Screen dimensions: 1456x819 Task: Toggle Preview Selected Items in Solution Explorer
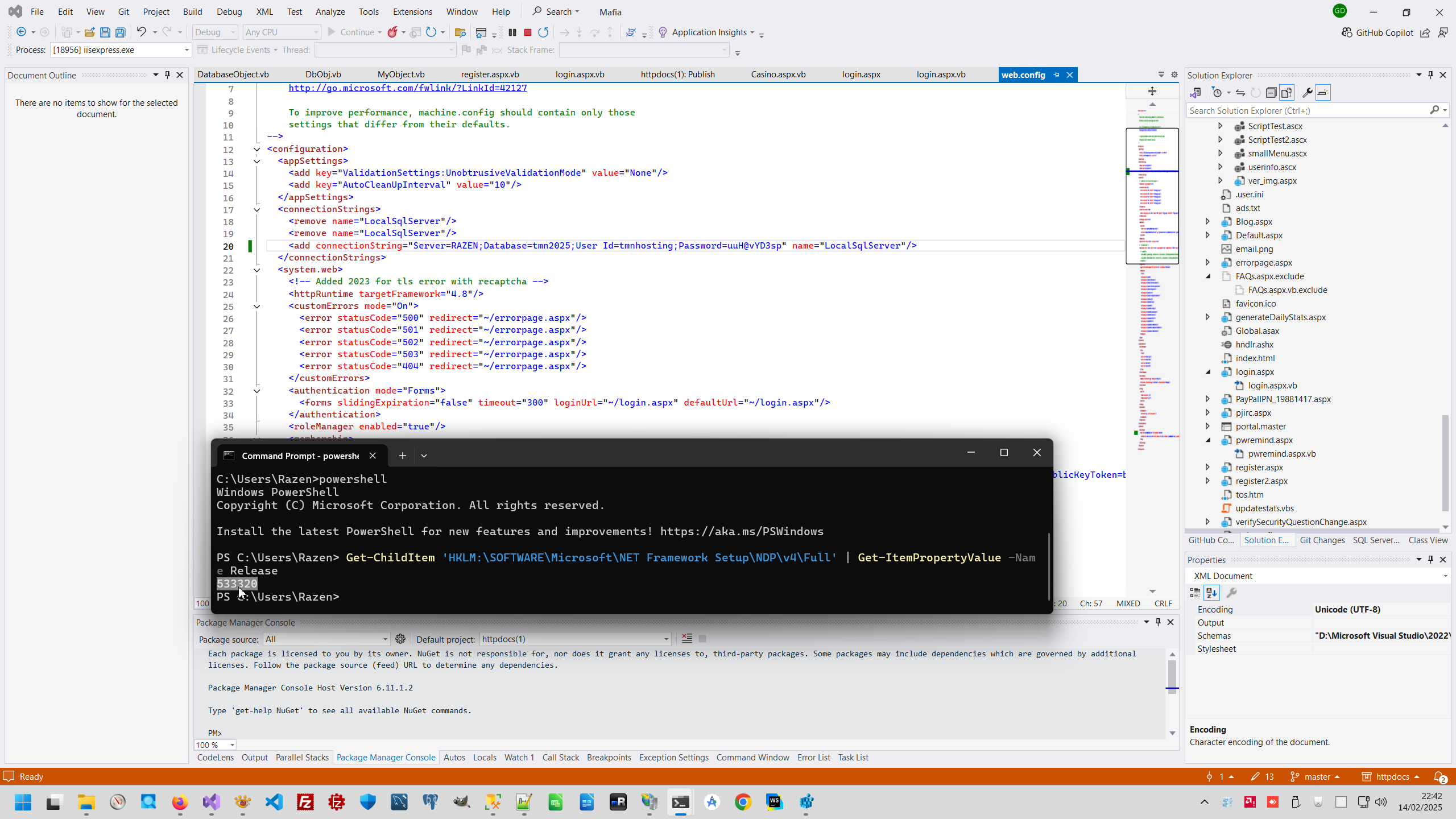(1323, 93)
